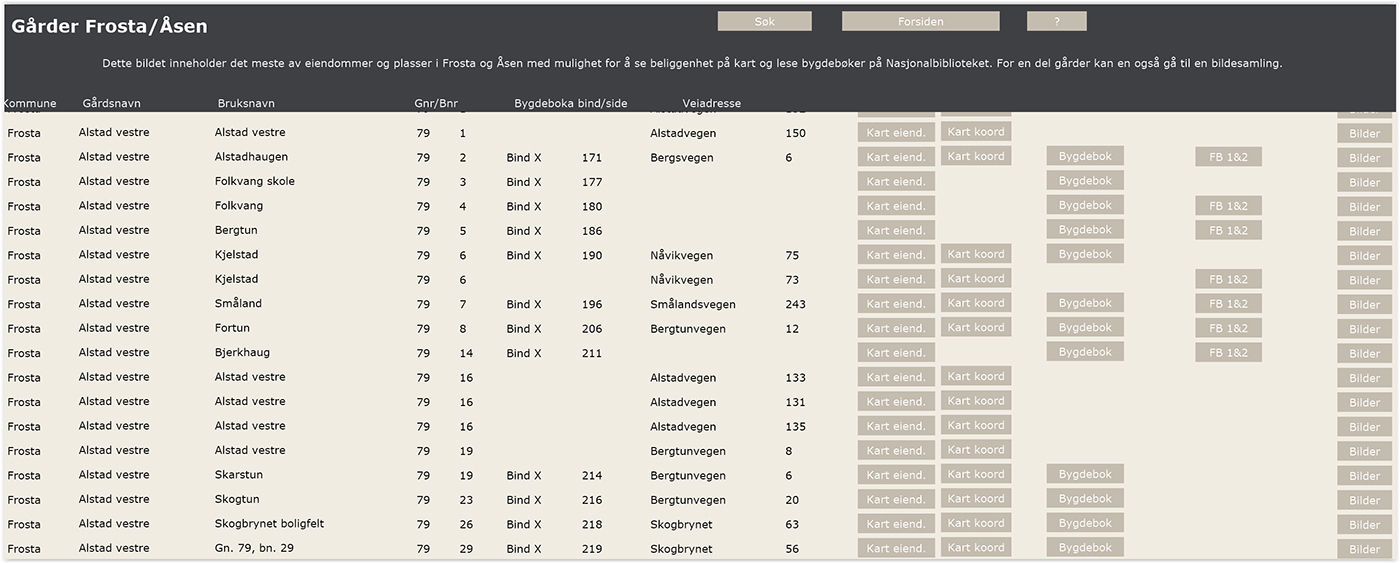Open Kart koord for Småland
The width and height of the screenshot is (1400, 563).
pos(976,303)
